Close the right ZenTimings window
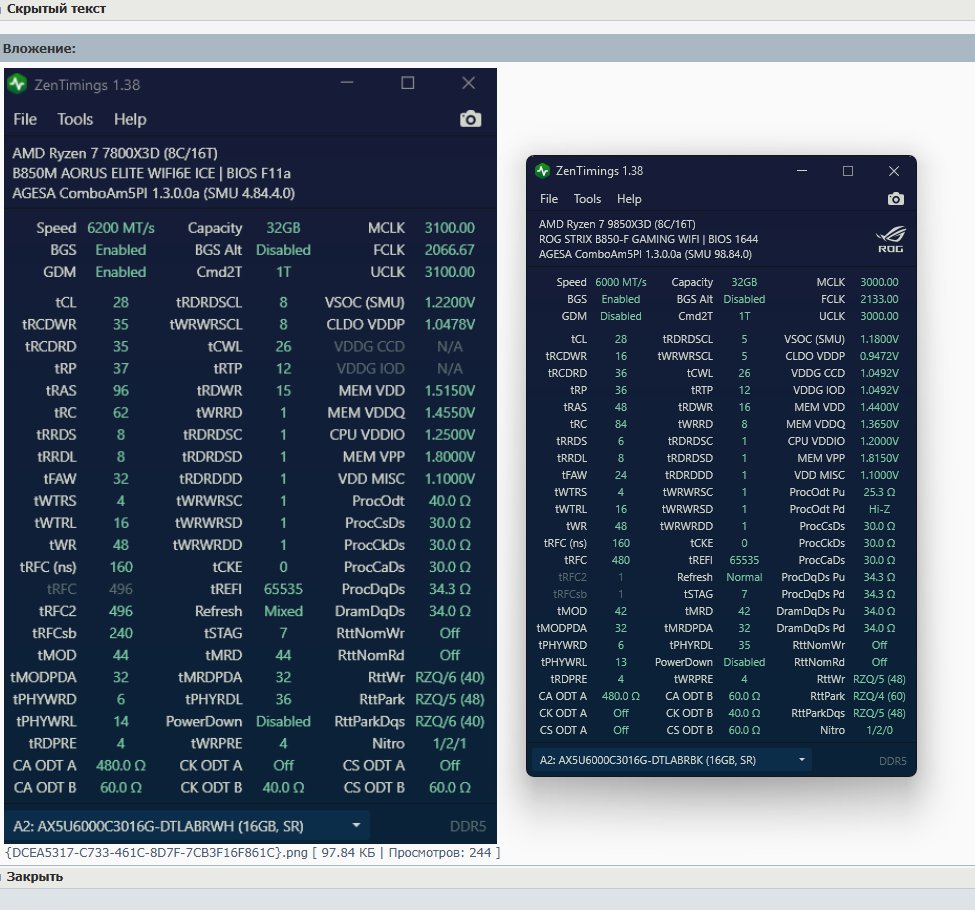The image size is (975, 910). pyautogui.click(x=894, y=170)
